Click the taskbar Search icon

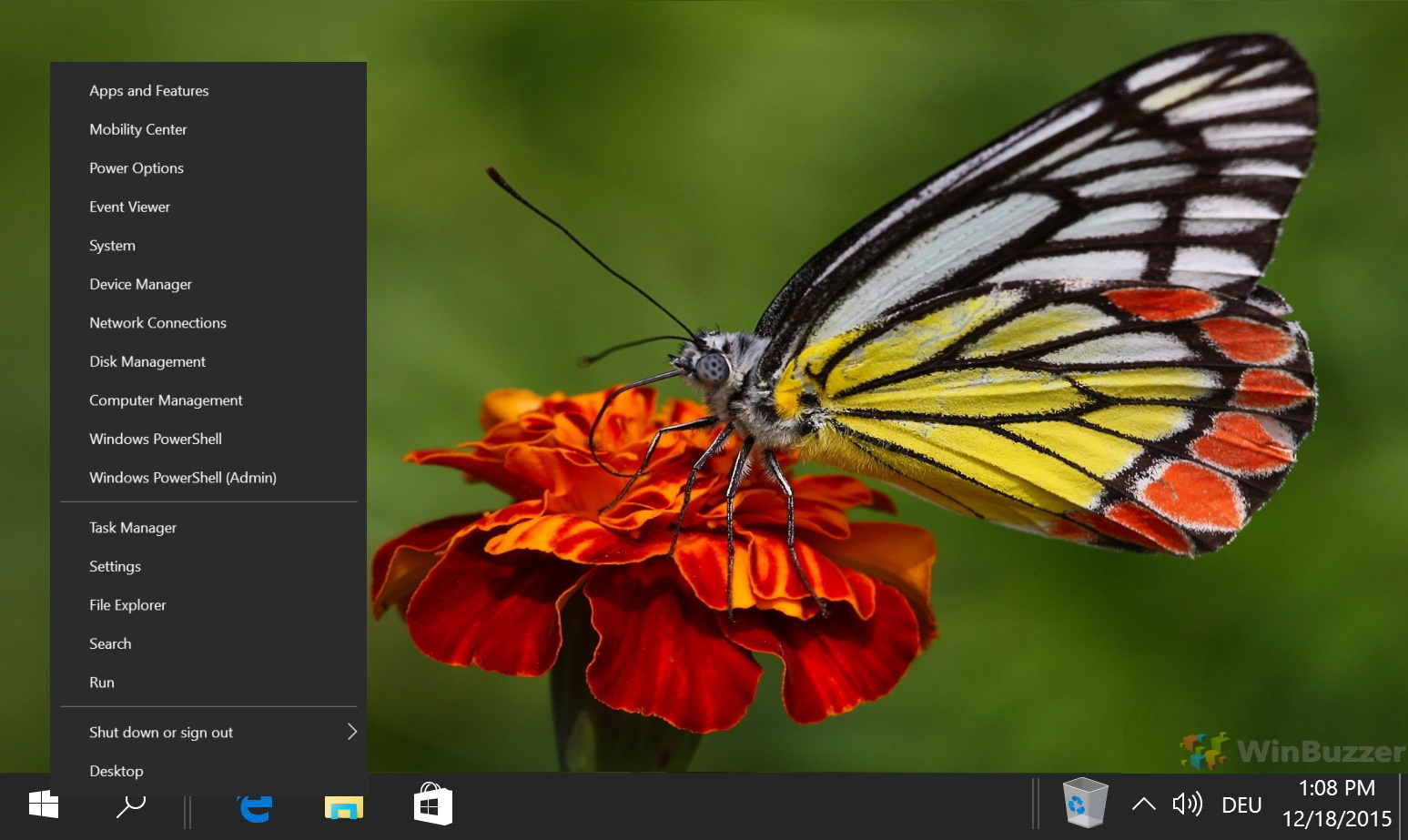click(130, 805)
